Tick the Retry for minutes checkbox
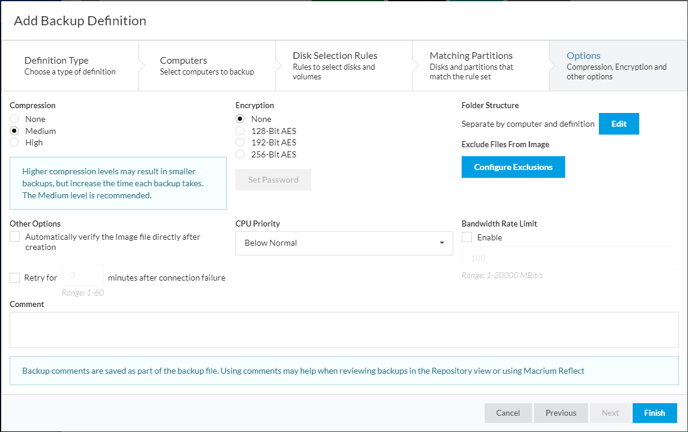This screenshot has width=688, height=432. click(x=15, y=278)
